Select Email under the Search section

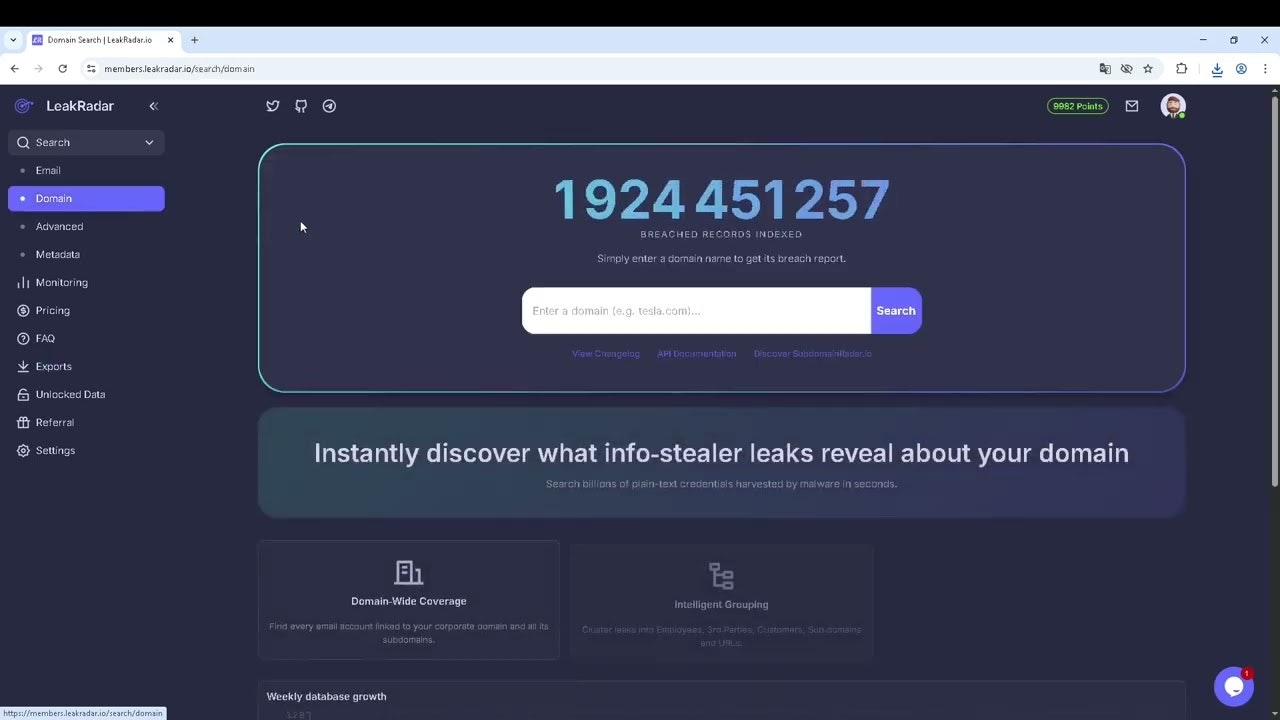pyautogui.click(x=48, y=170)
